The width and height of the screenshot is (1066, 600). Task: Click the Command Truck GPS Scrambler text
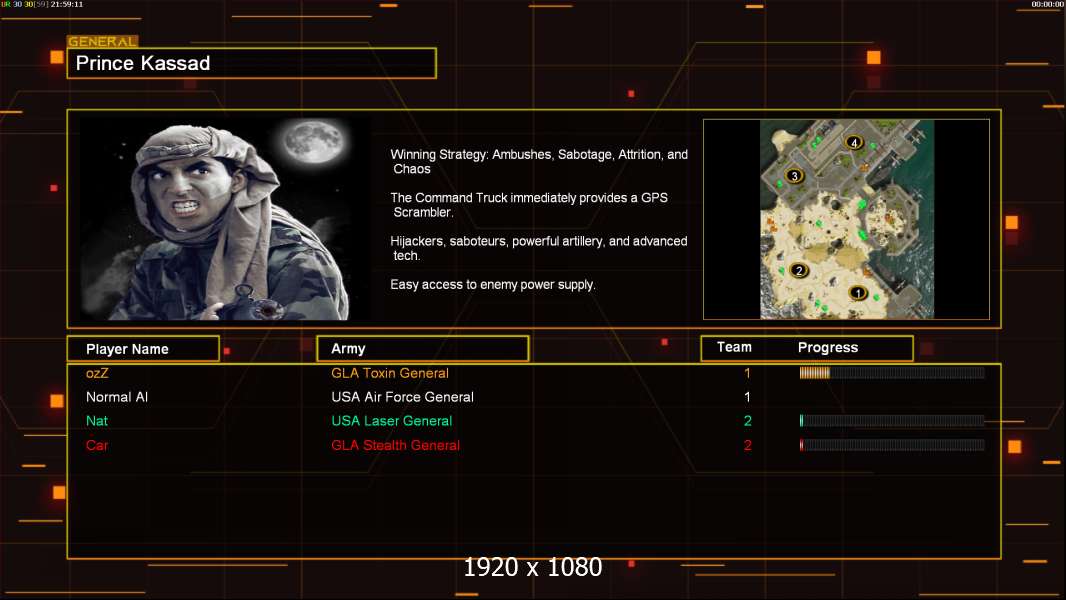[529, 205]
